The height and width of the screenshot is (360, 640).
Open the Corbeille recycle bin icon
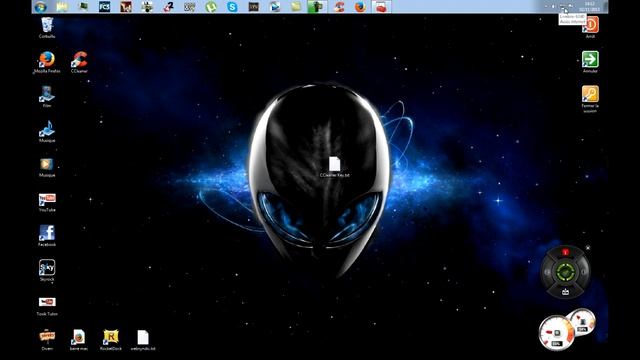click(x=47, y=28)
